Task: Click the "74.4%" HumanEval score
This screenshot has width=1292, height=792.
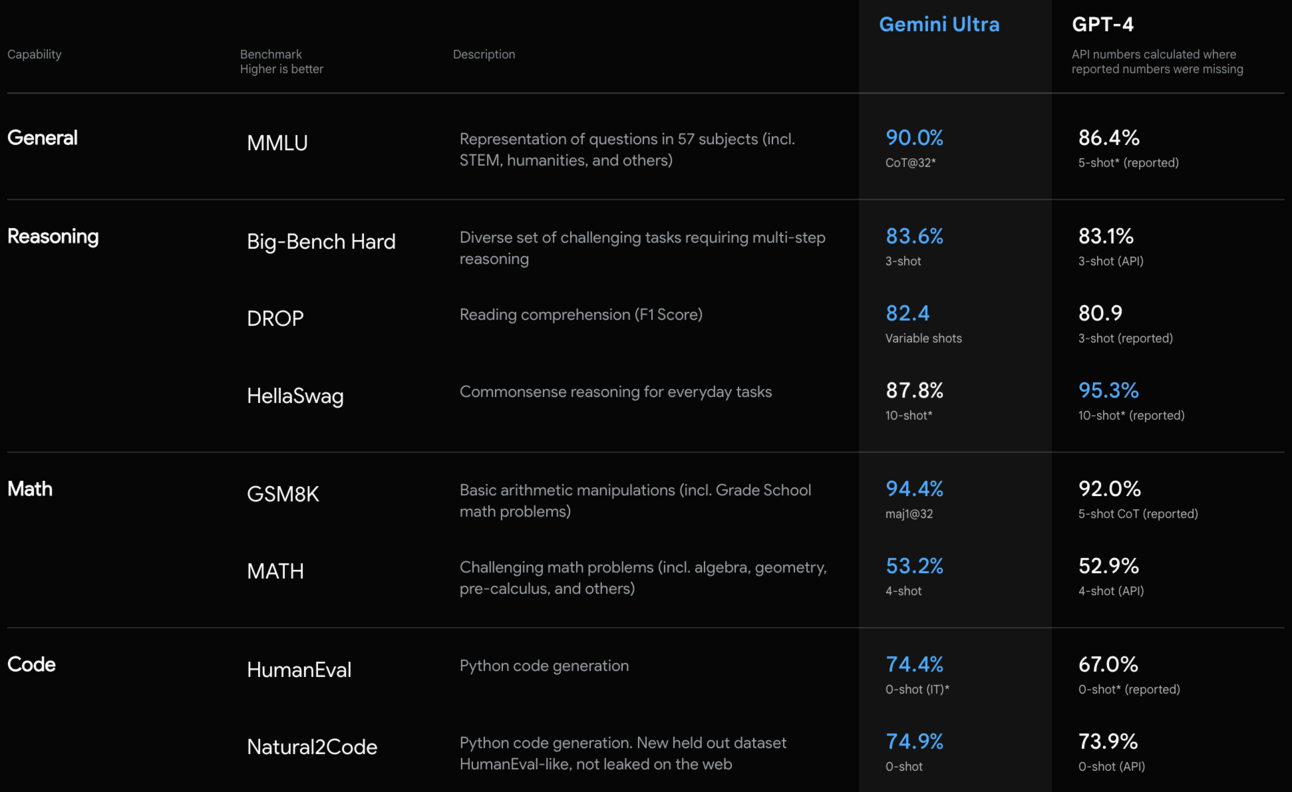Action: (914, 664)
